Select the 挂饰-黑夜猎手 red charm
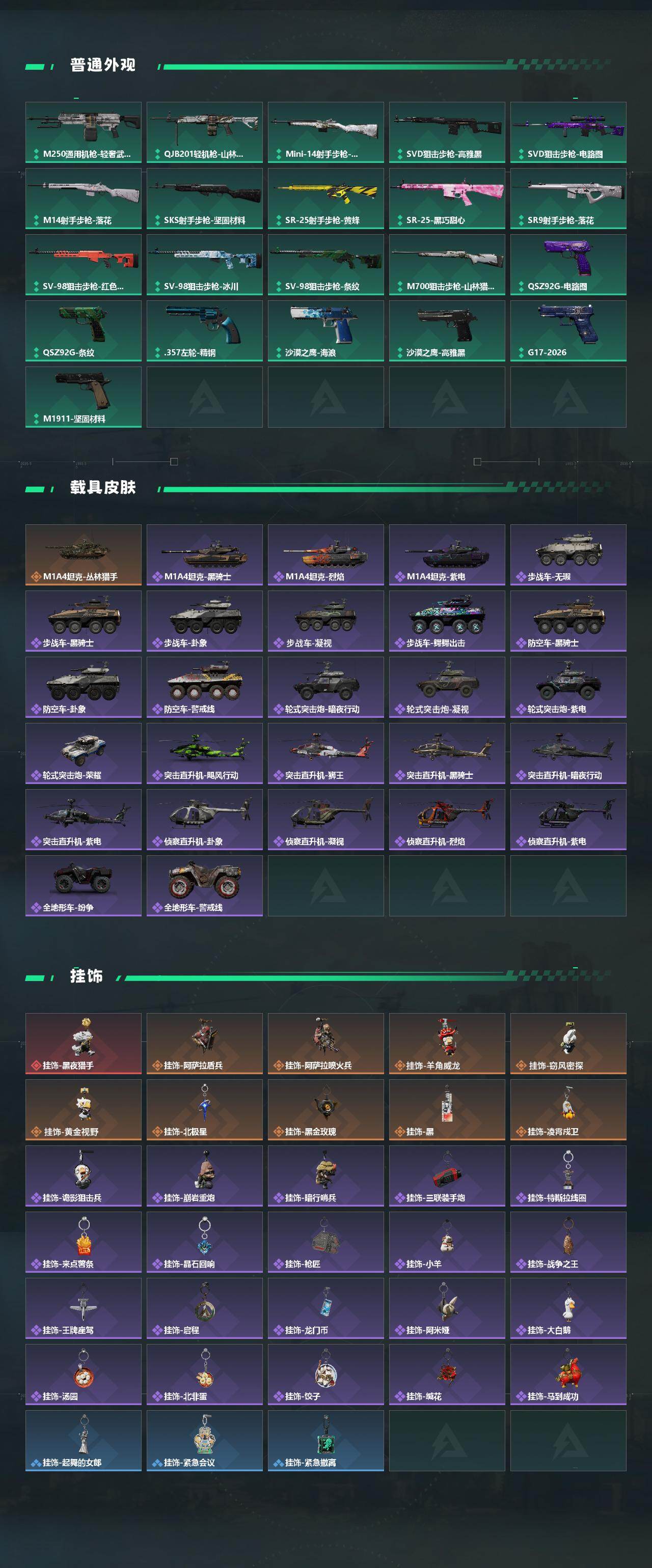 pyautogui.click(x=84, y=1043)
